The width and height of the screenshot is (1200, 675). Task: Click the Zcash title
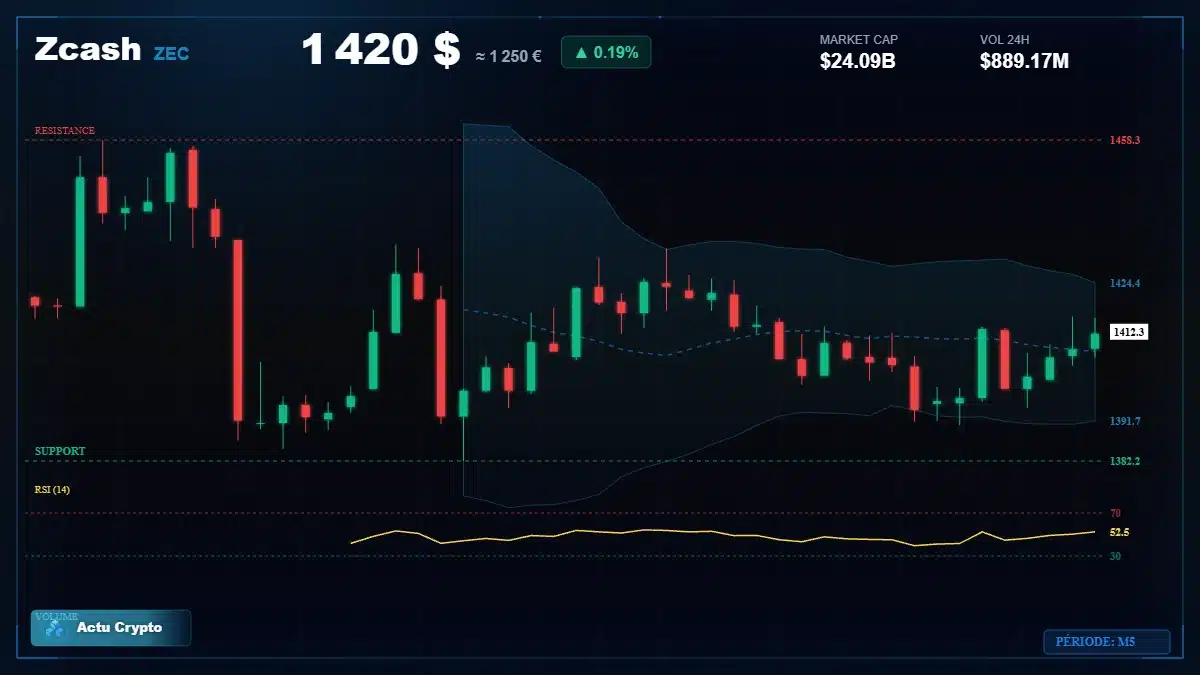[88, 49]
